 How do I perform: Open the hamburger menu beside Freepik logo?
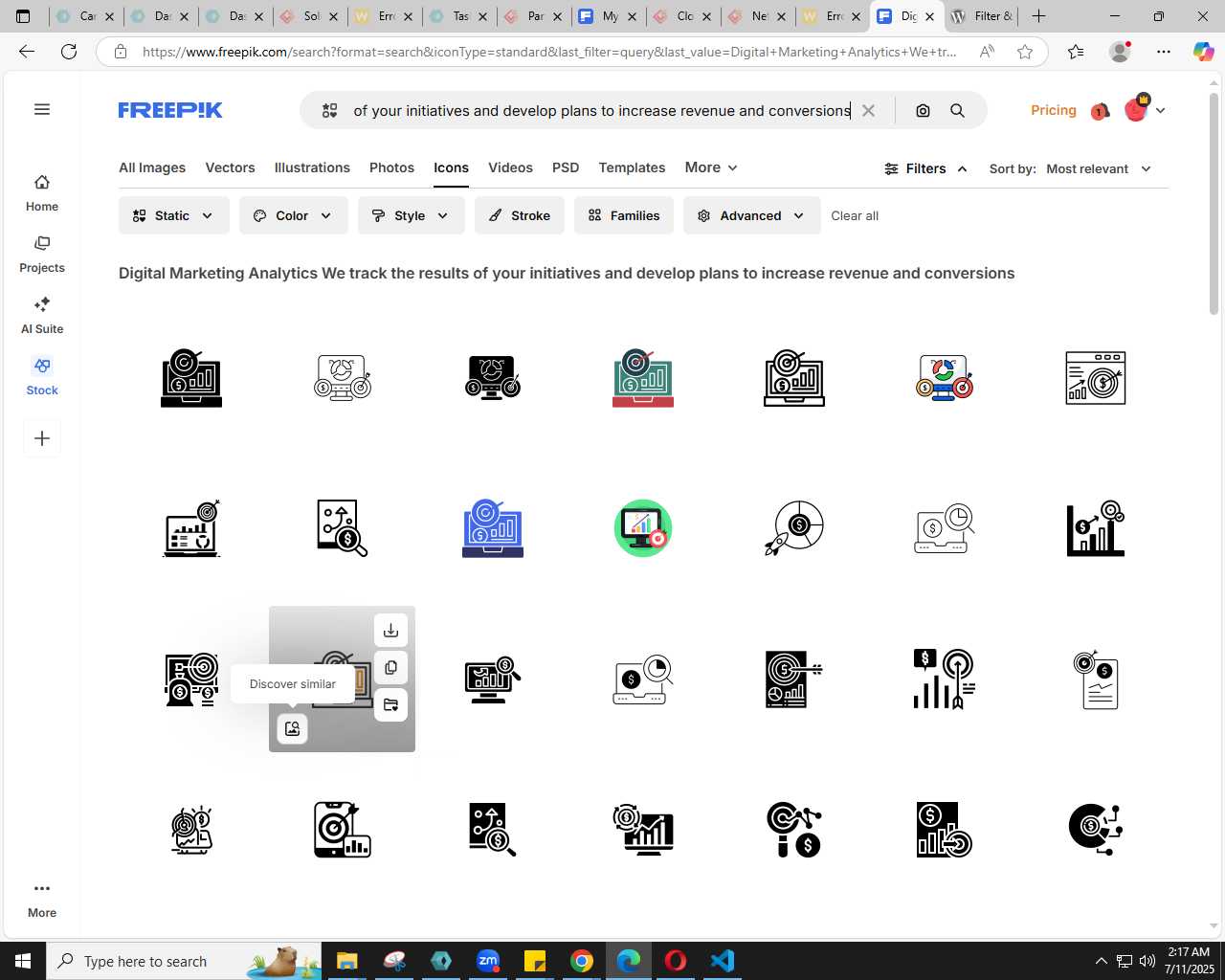pyautogui.click(x=42, y=109)
